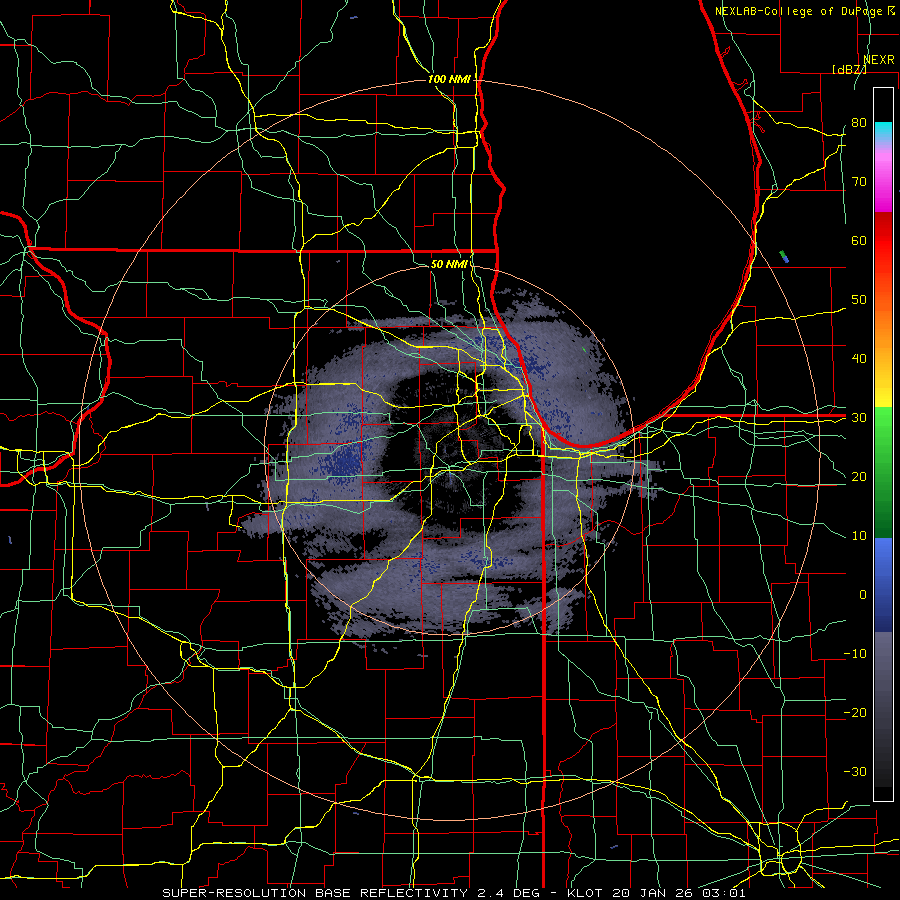Click the 70 value on the dBZ scale
900x900 pixels.
pyautogui.click(x=859, y=181)
